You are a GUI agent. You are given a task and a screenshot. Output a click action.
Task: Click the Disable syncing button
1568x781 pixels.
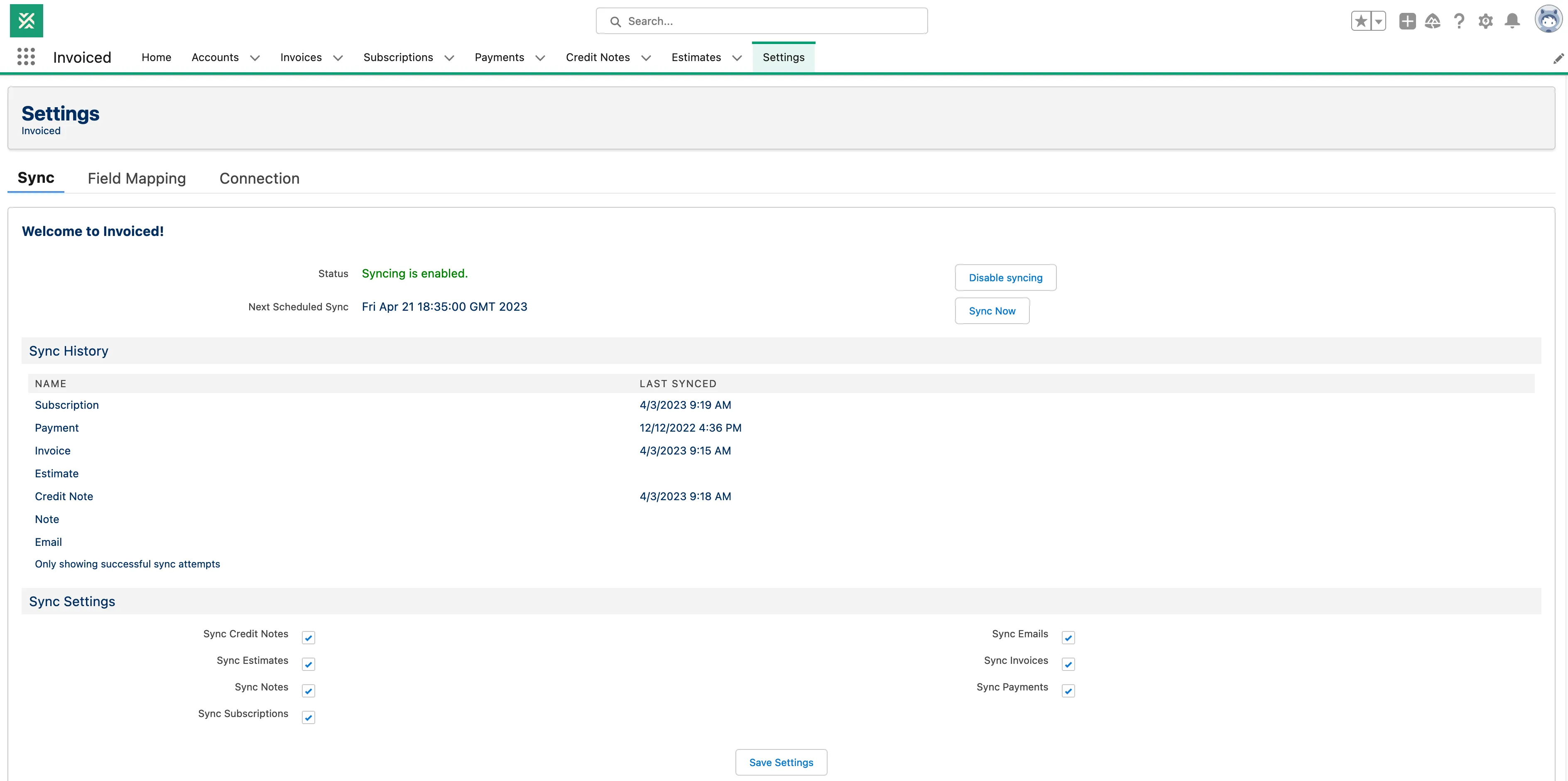tap(1006, 278)
